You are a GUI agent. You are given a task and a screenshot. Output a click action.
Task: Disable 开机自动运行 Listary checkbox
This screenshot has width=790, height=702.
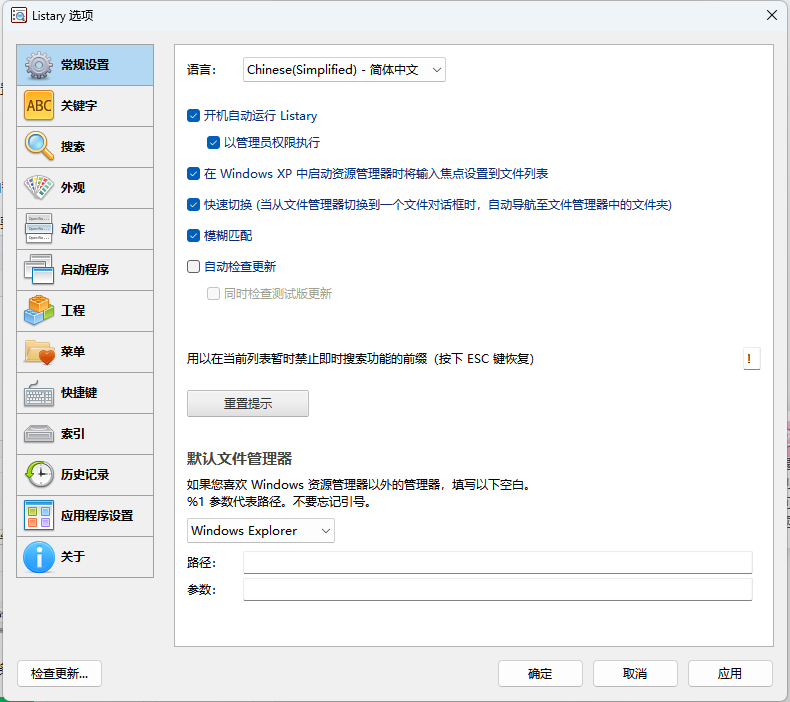coord(193,116)
